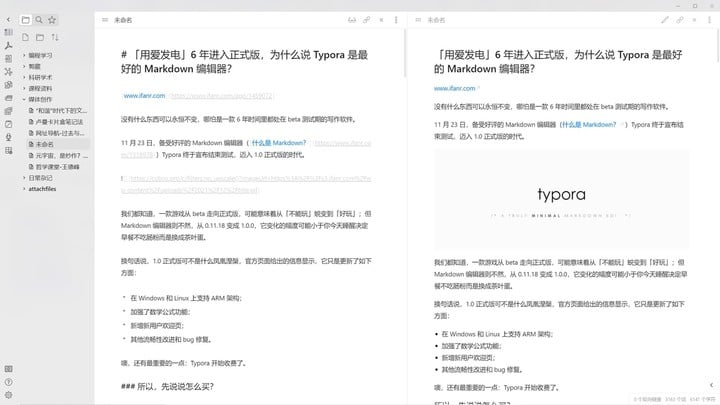Copy link icon in left pane header

366,20
